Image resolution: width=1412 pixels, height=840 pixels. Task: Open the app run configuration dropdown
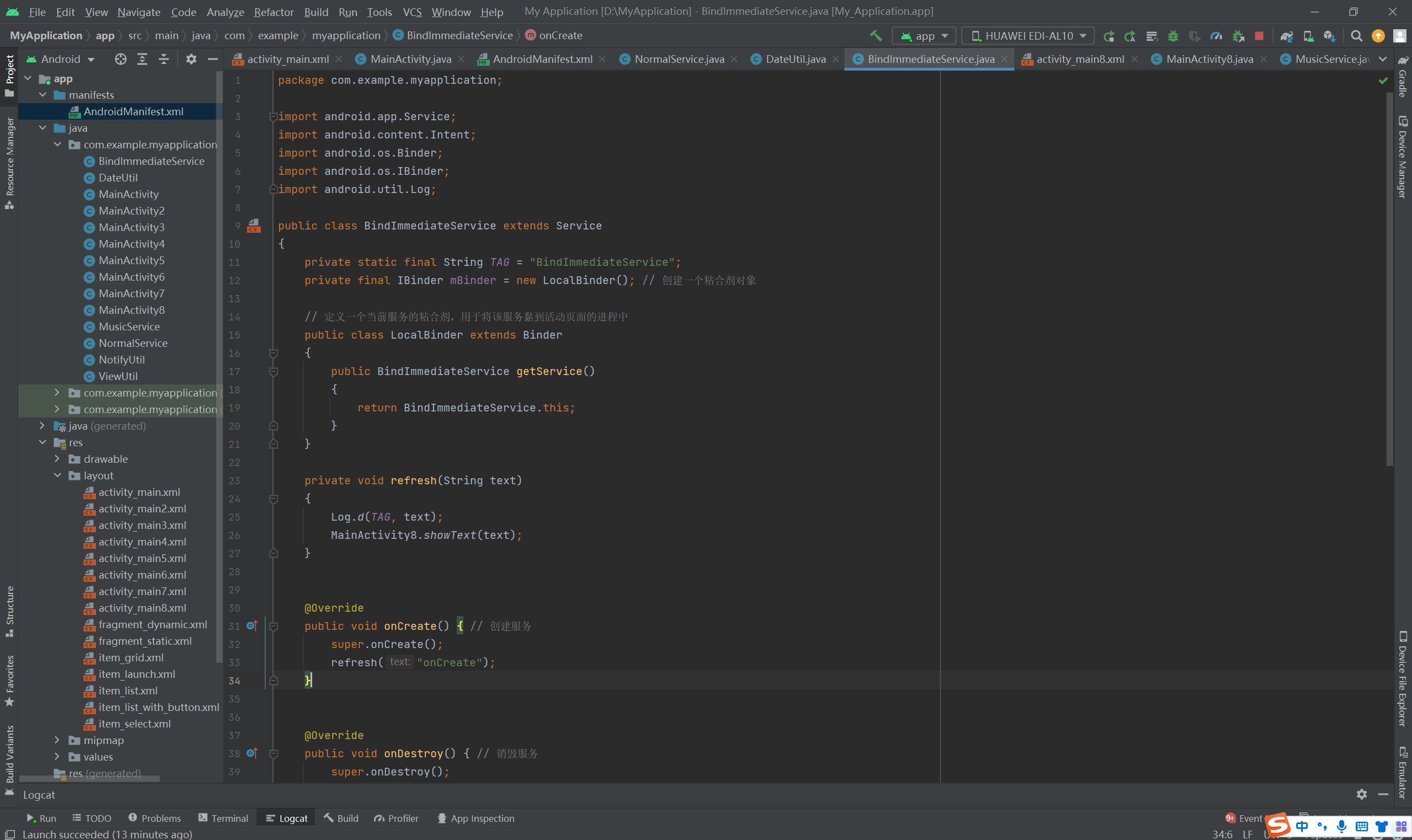click(x=924, y=36)
